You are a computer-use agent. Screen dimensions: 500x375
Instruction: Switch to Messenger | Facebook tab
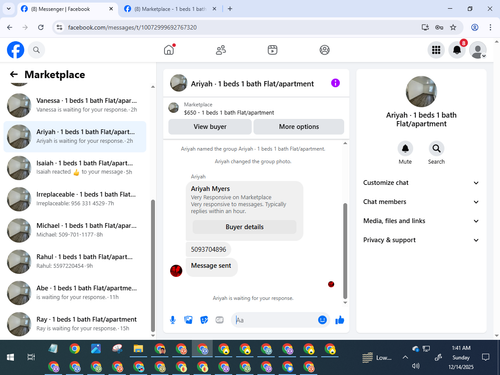click(x=67, y=9)
